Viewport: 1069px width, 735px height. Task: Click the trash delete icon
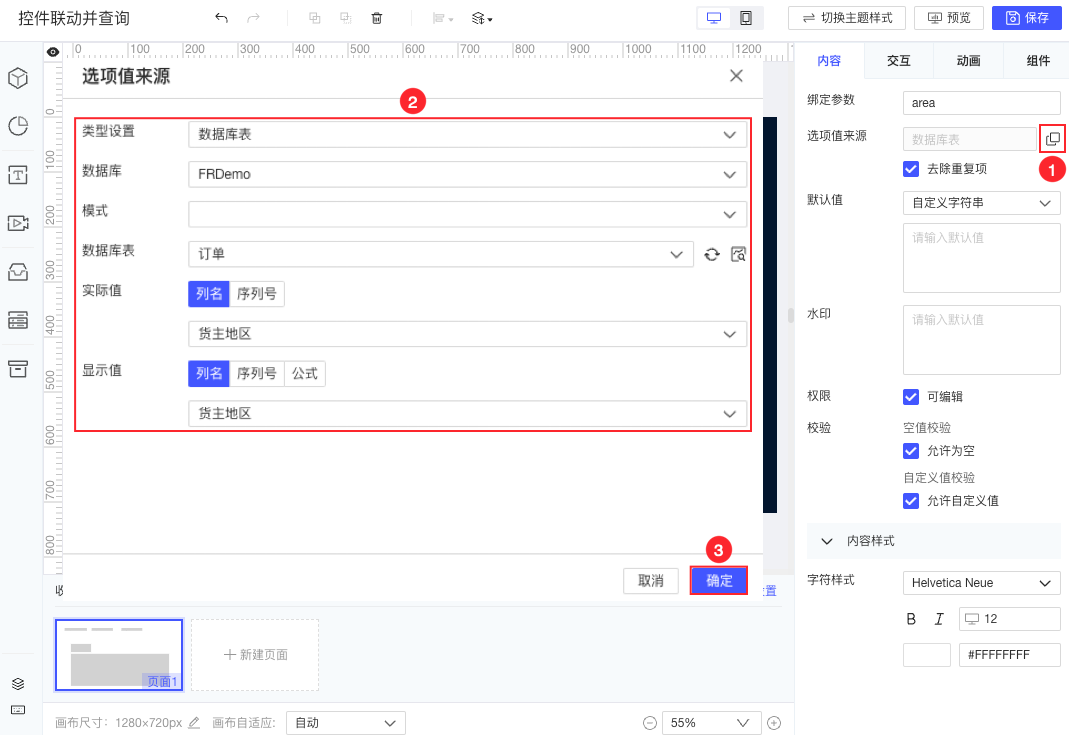coord(376,18)
